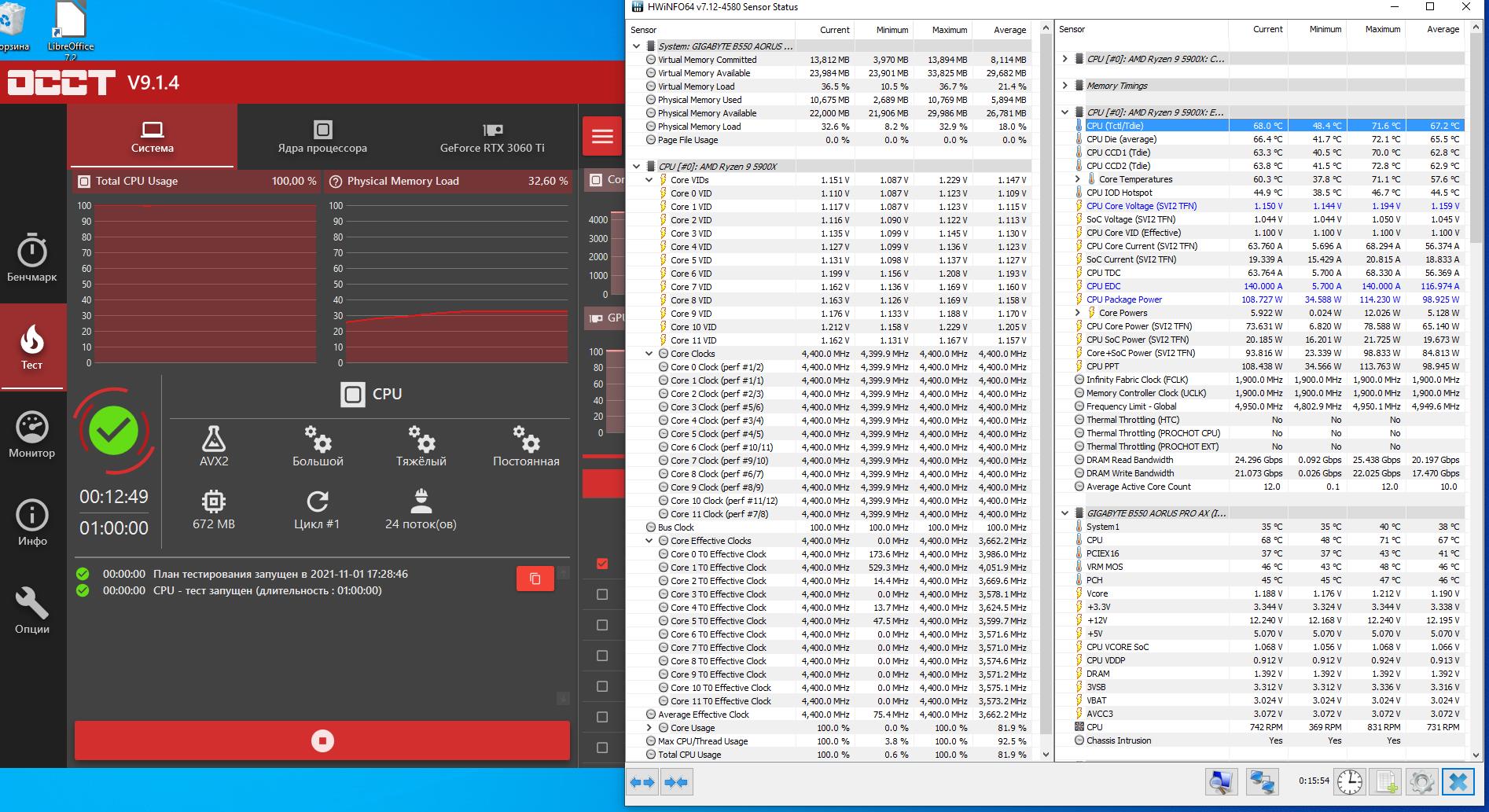The image size is (1489, 812).
Task: Open the red hamburger menu in OCCT
Action: pyautogui.click(x=602, y=137)
